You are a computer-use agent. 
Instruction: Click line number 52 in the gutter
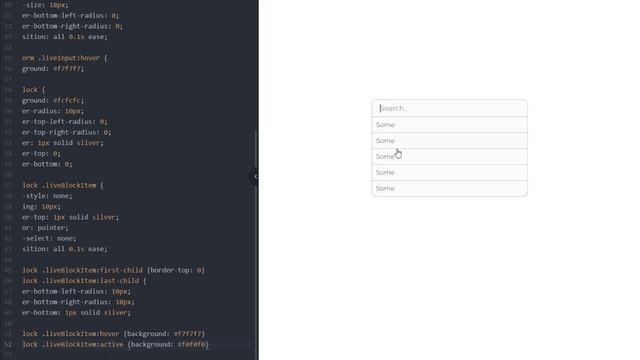pos(8,344)
